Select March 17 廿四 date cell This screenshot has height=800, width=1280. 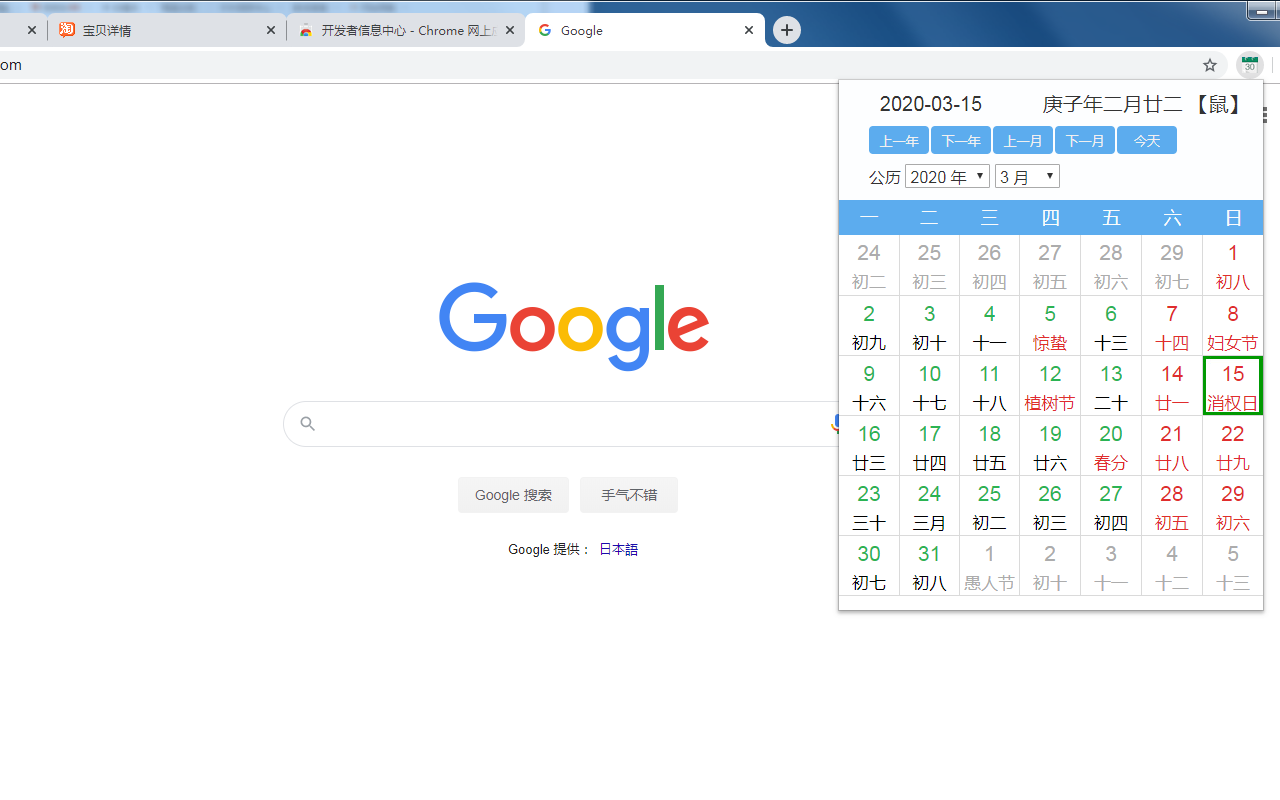929,446
